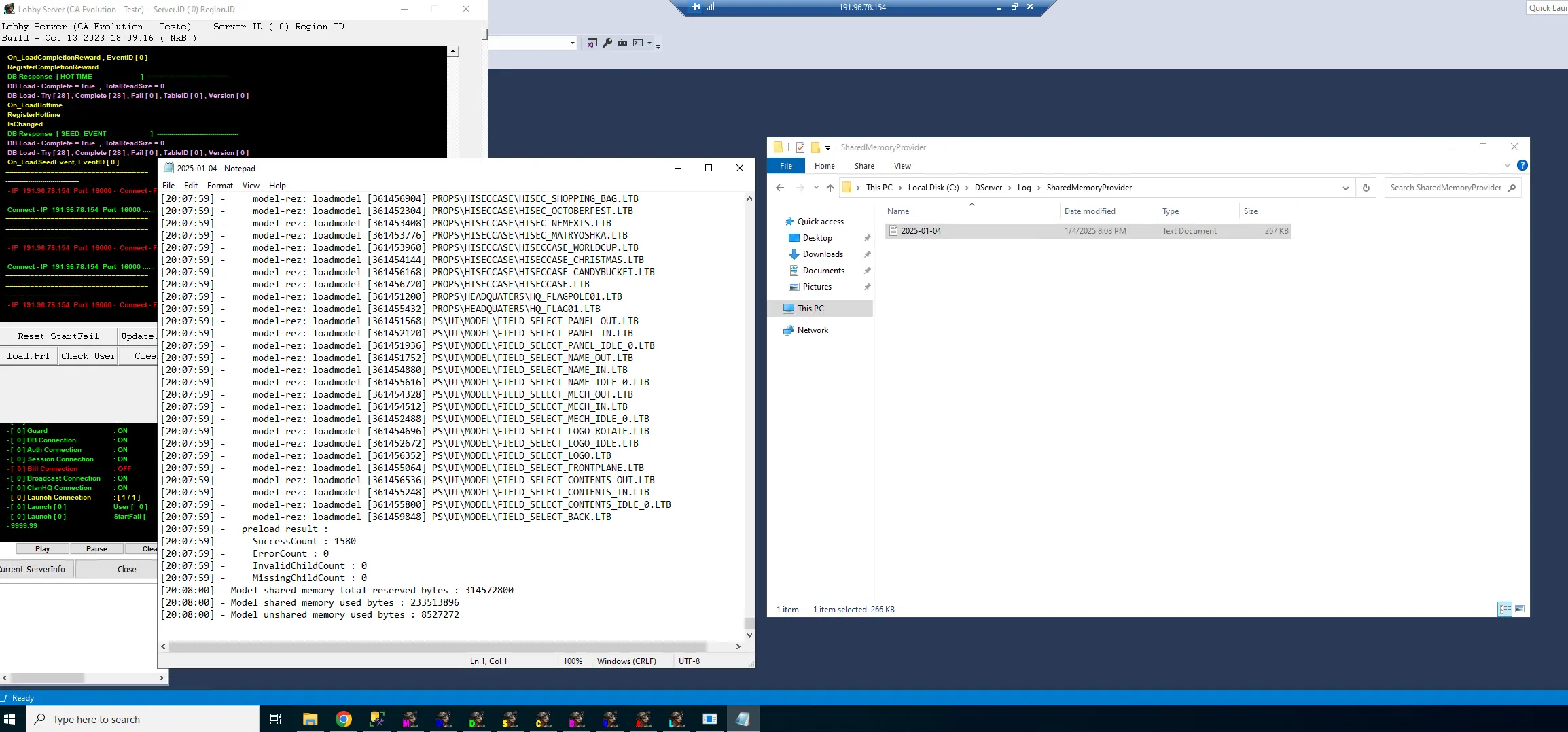Open the Explorer Share tab
The width and height of the screenshot is (1568, 732).
[x=864, y=166]
